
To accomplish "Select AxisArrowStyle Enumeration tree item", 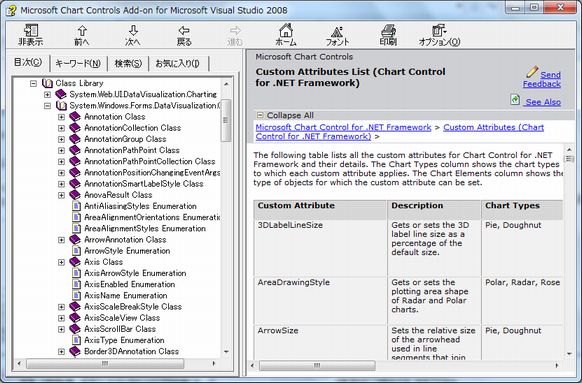I will click(135, 273).
